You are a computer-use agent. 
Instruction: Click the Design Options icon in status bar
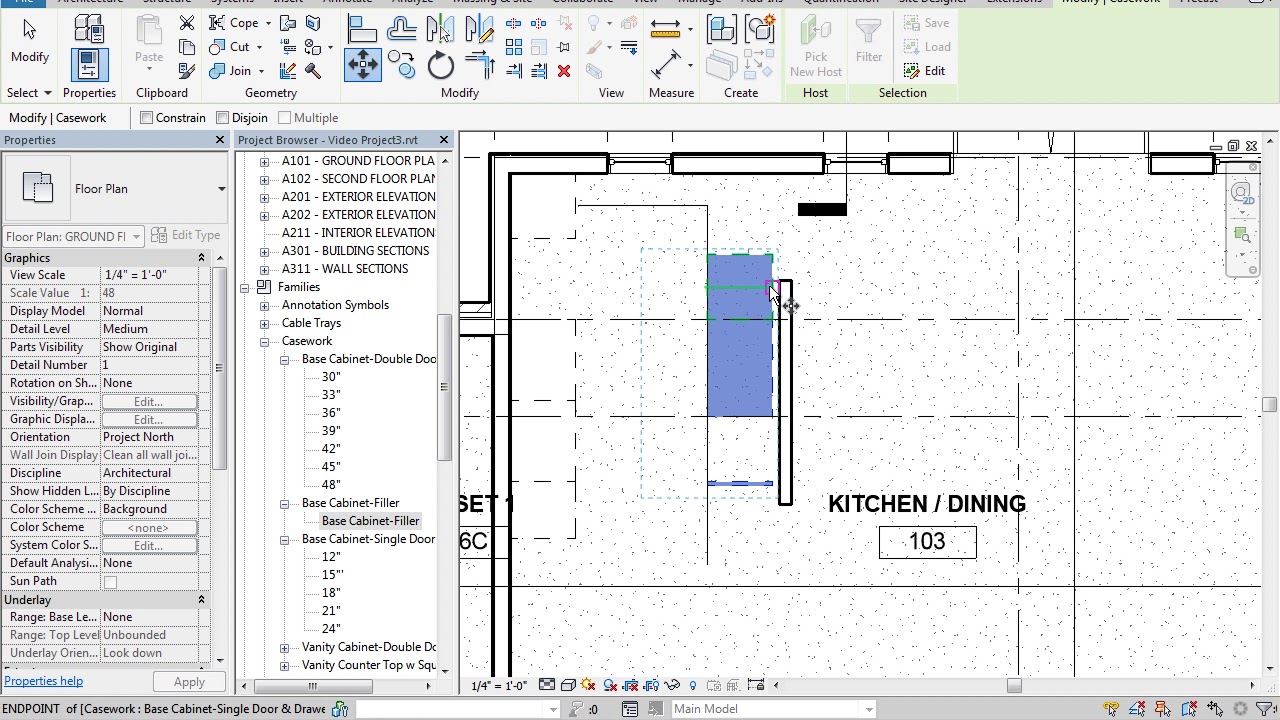click(x=655, y=709)
